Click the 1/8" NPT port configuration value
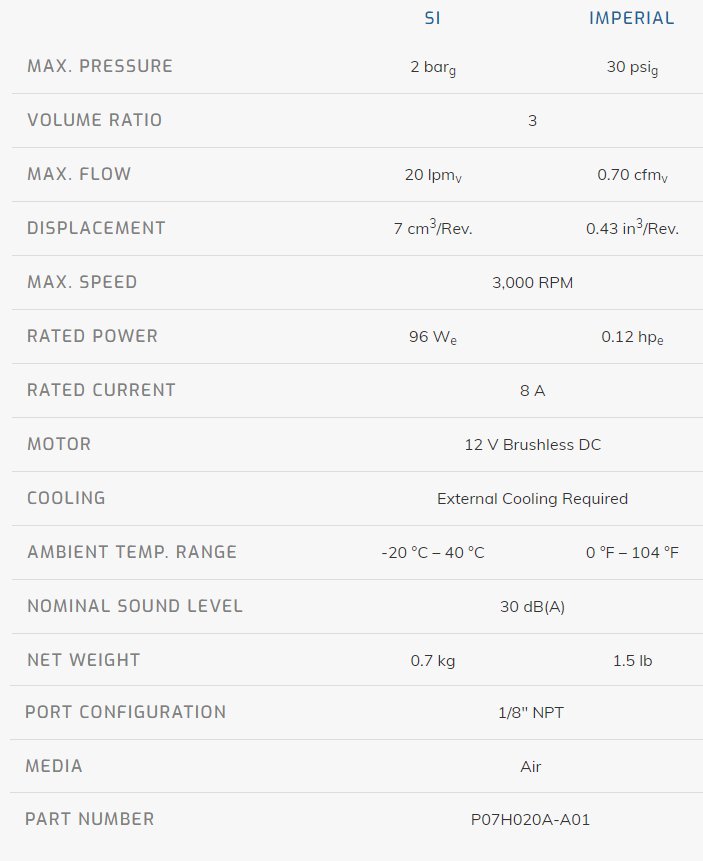The height and width of the screenshot is (861, 703). (532, 713)
